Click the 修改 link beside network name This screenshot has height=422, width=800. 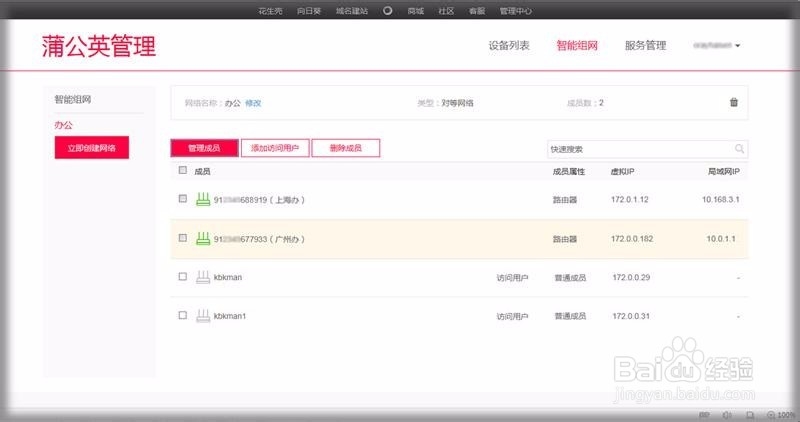pos(253,103)
